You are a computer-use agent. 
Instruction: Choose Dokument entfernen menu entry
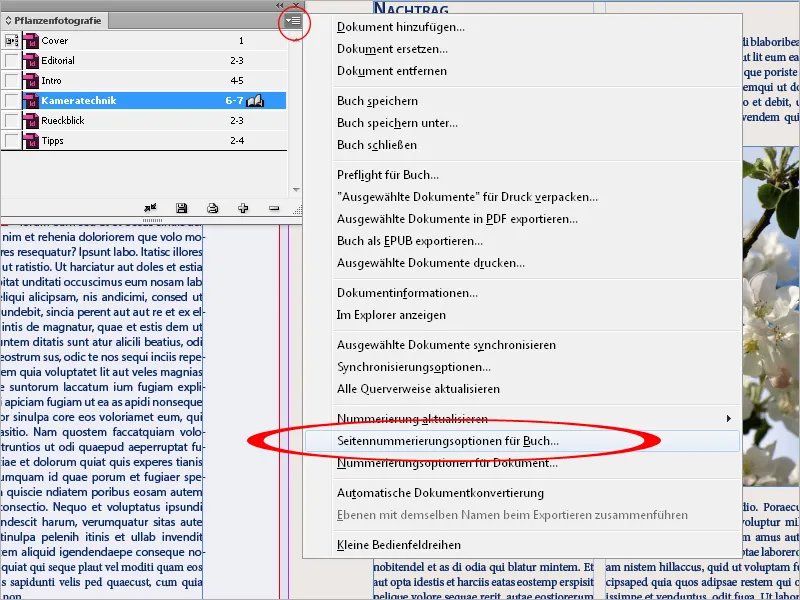[392, 71]
